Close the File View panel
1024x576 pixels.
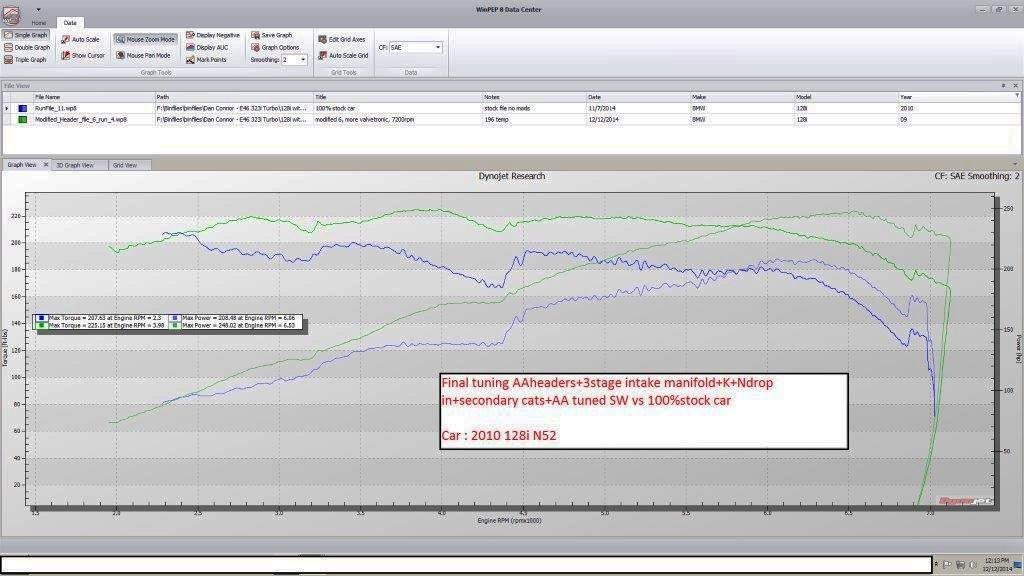1016,86
